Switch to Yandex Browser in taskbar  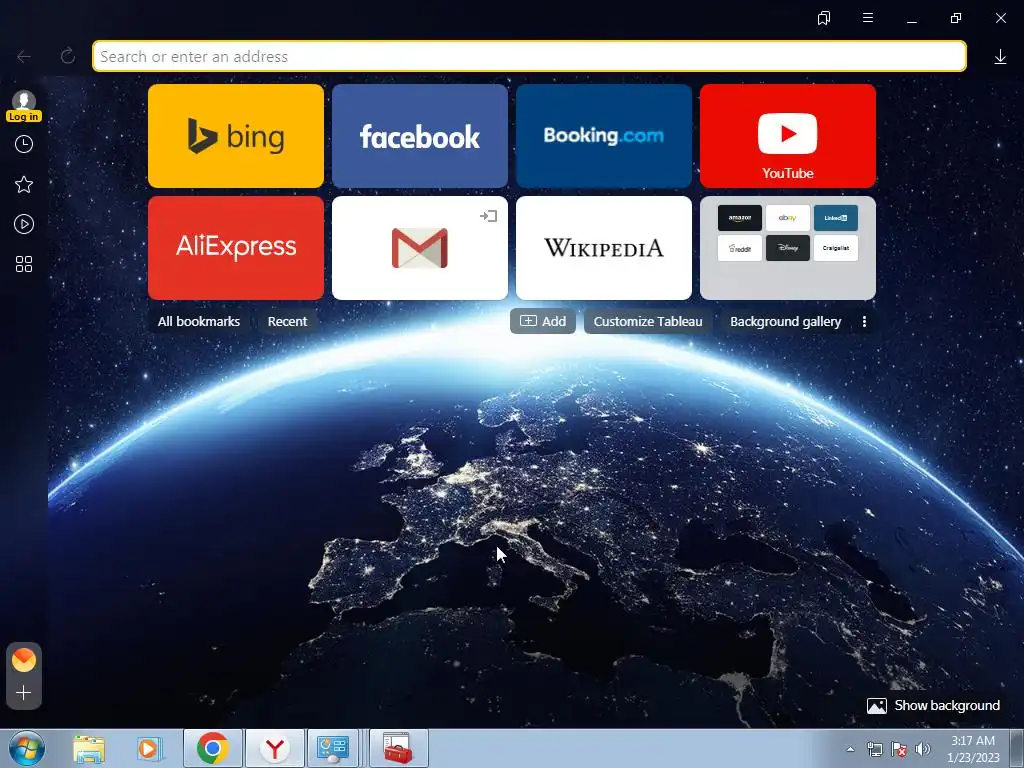pyautogui.click(x=275, y=748)
